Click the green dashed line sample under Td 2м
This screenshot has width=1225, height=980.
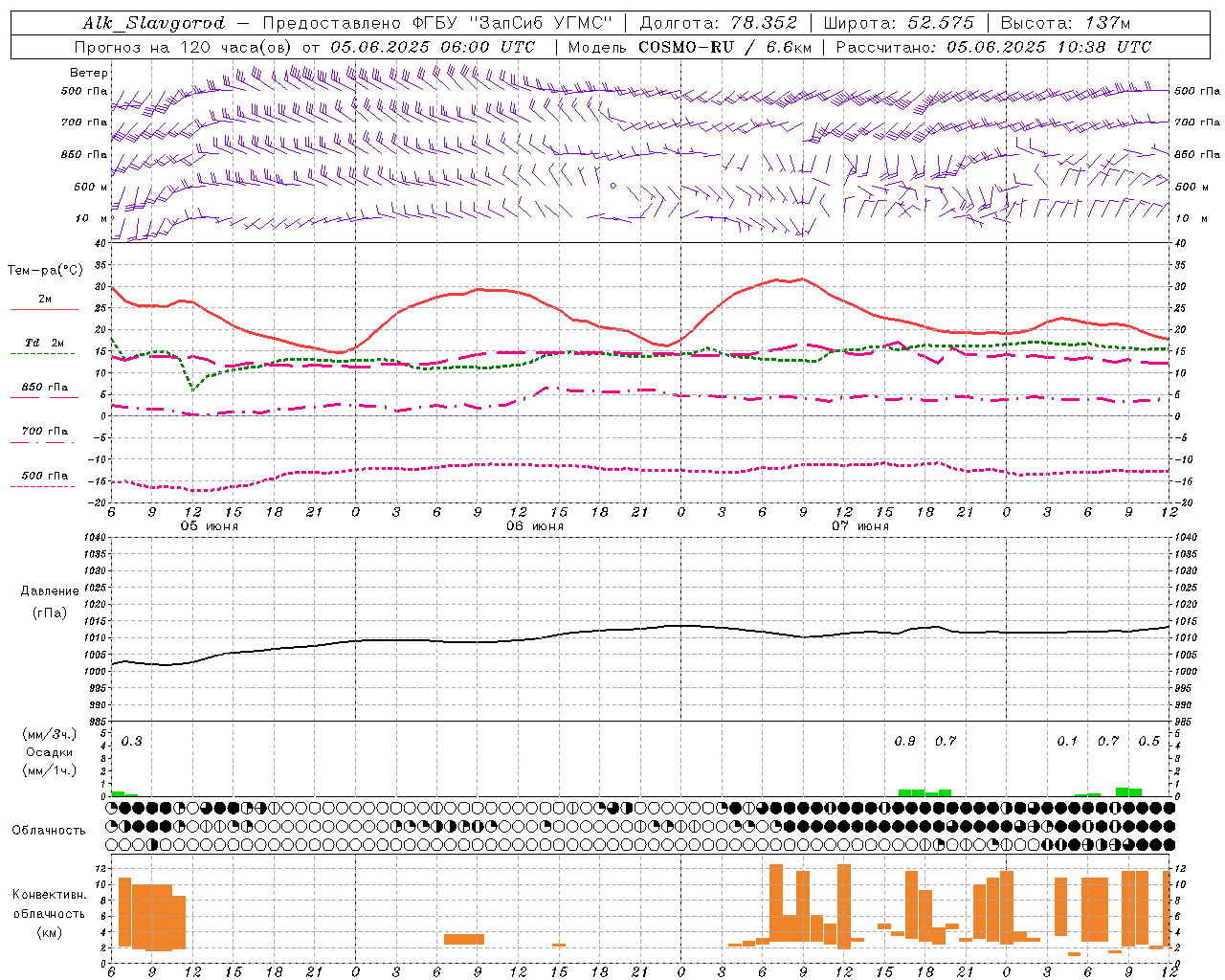point(45,354)
